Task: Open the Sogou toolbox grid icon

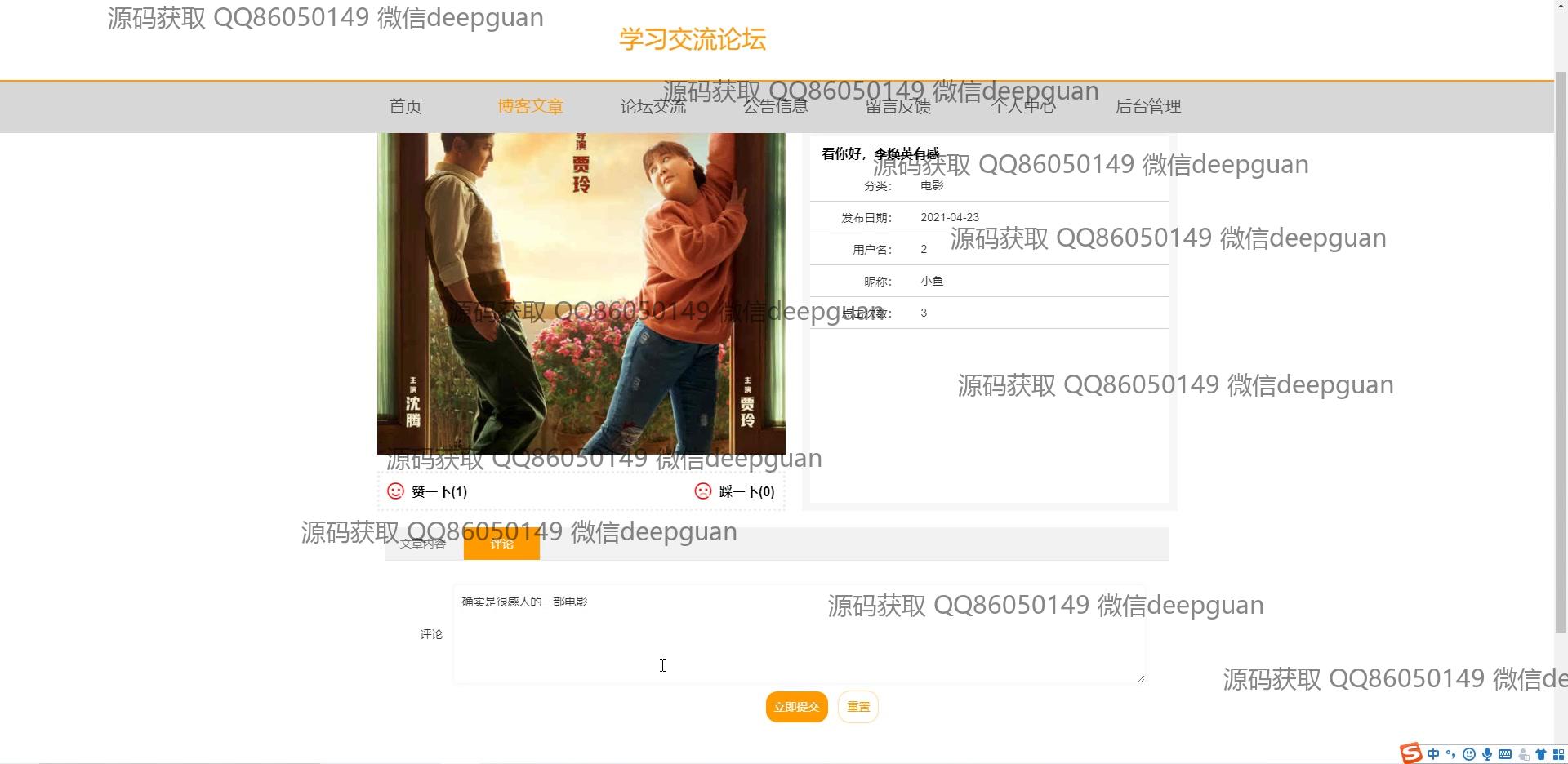Action: (1558, 754)
